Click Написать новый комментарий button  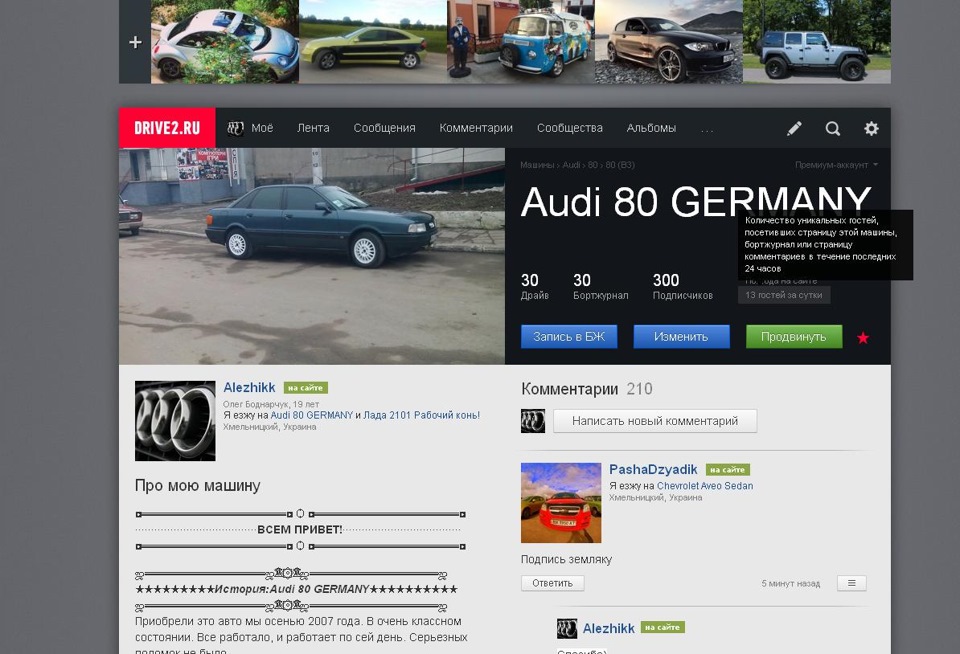655,421
